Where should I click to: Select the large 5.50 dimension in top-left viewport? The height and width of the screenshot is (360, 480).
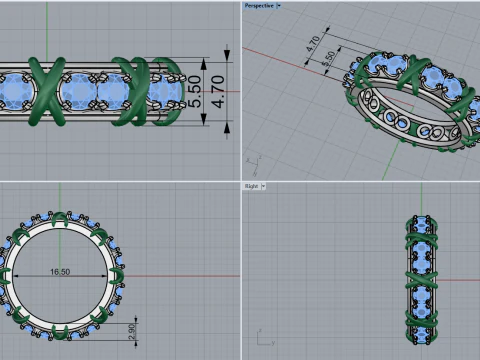(x=195, y=91)
